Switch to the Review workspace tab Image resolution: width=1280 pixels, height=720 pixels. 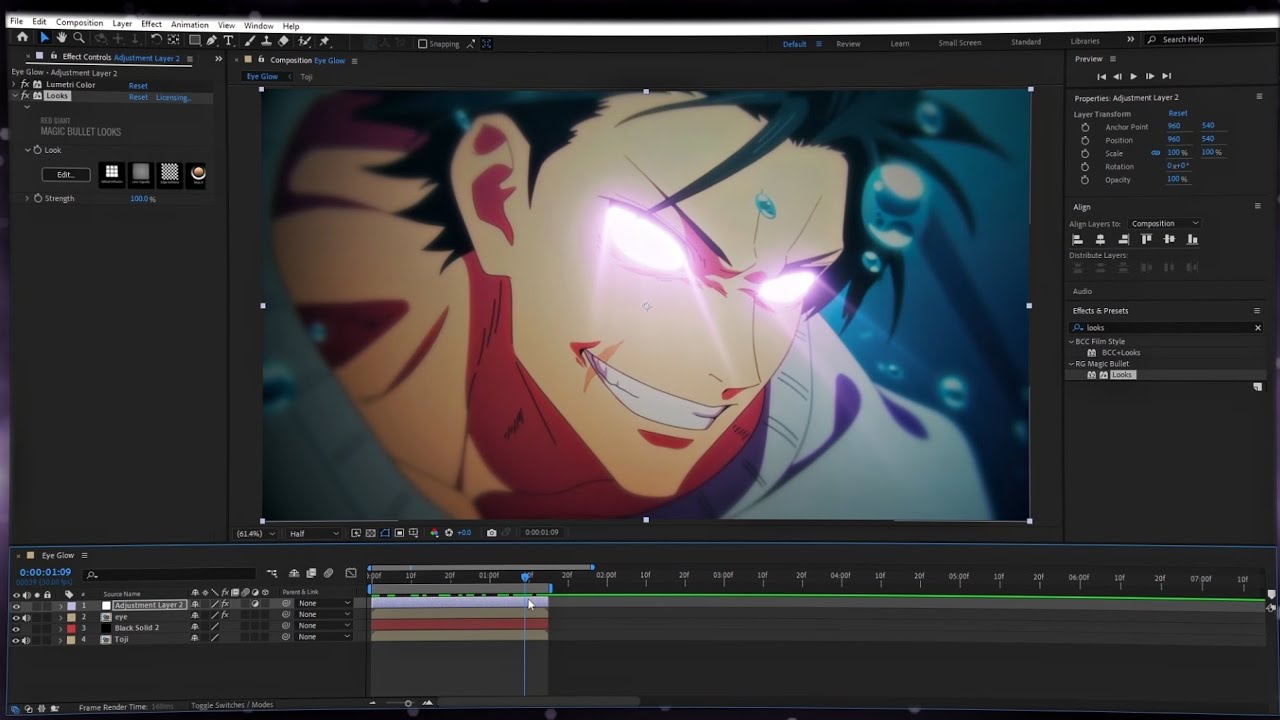(x=848, y=44)
